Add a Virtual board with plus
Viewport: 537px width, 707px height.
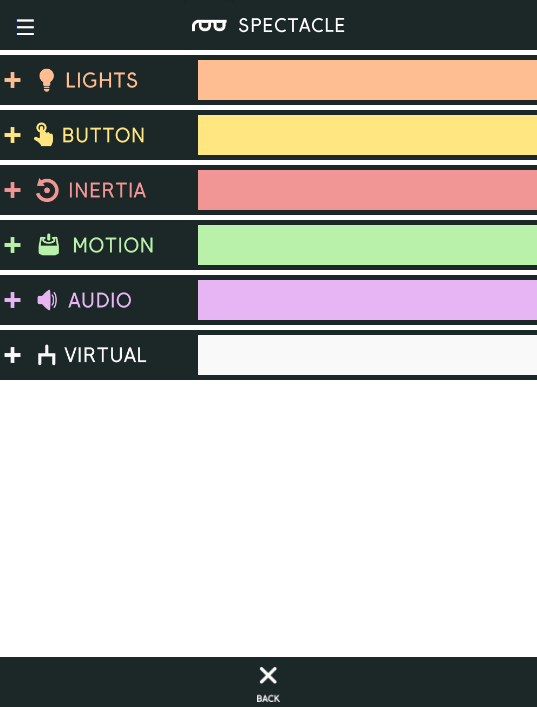pos(13,355)
